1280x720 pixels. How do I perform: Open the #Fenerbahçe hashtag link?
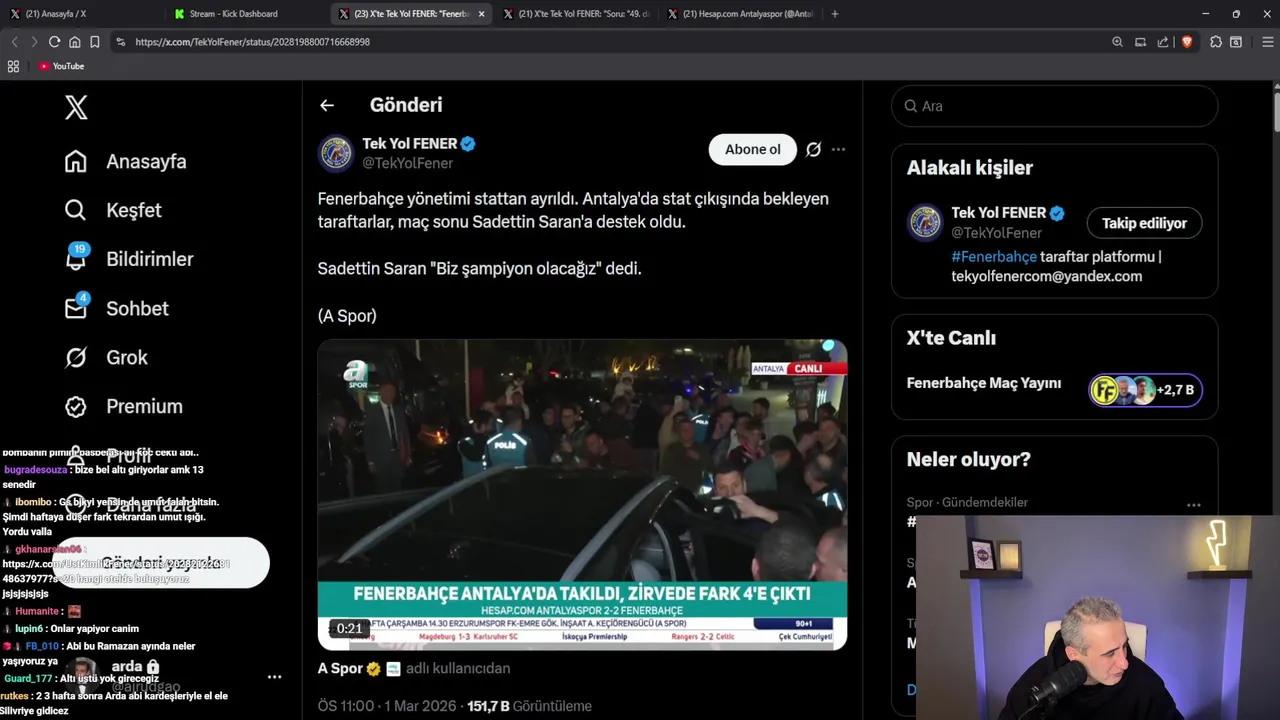(x=994, y=257)
